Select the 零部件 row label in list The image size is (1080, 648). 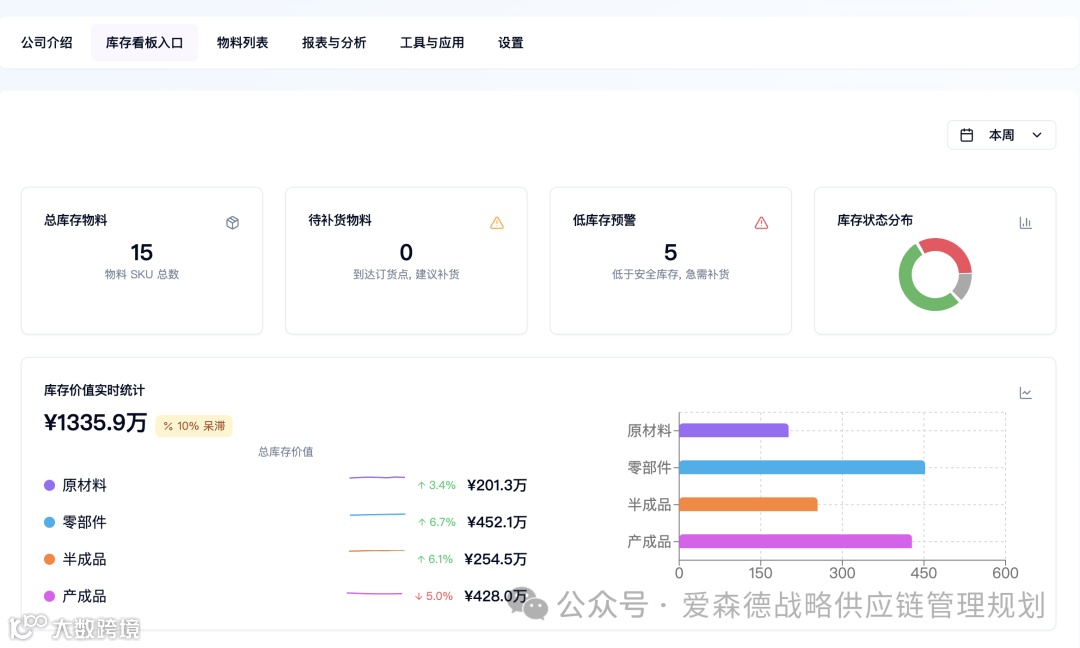[85, 522]
